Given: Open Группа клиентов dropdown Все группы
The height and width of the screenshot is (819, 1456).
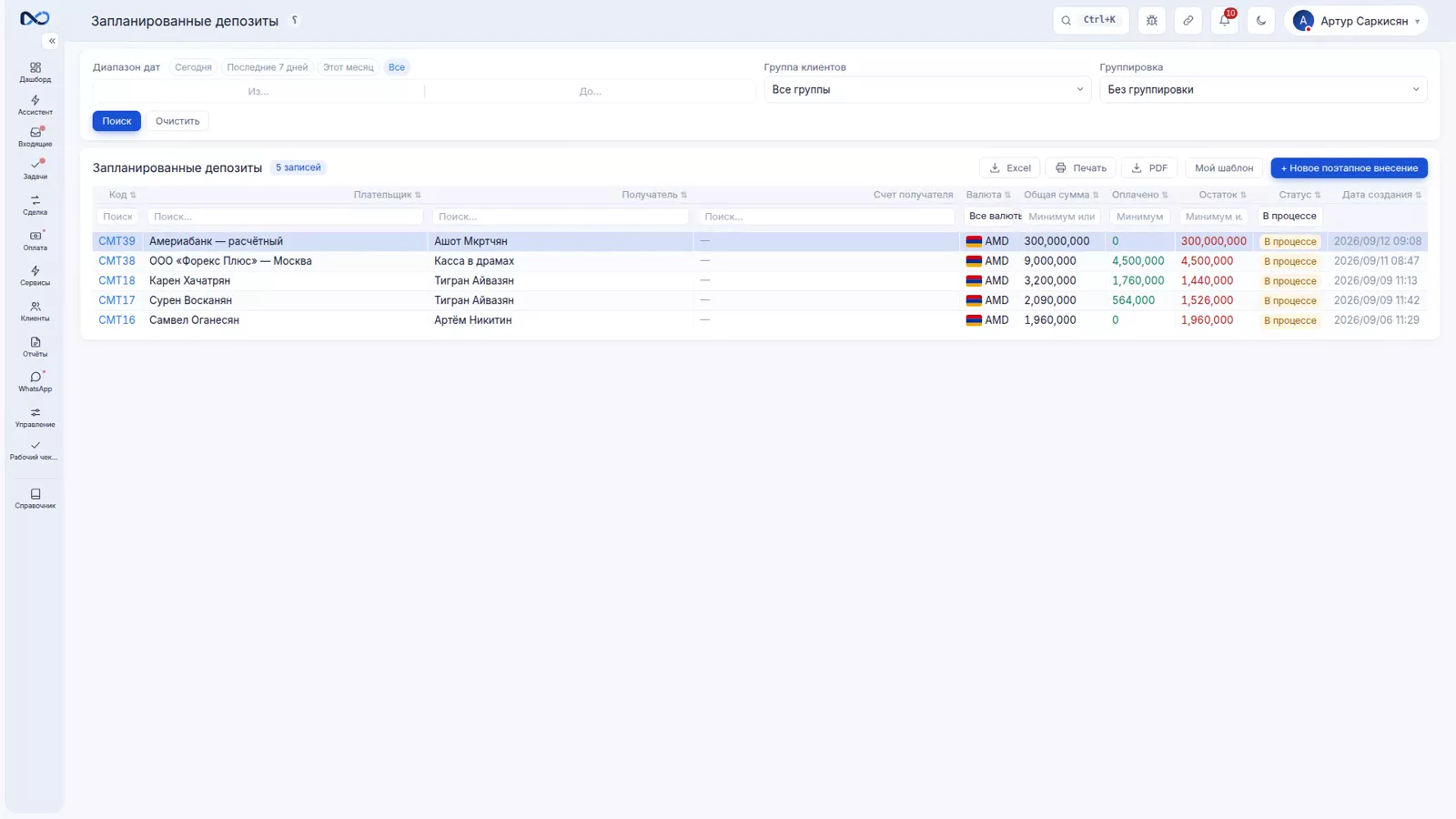Looking at the screenshot, I should pos(927,89).
